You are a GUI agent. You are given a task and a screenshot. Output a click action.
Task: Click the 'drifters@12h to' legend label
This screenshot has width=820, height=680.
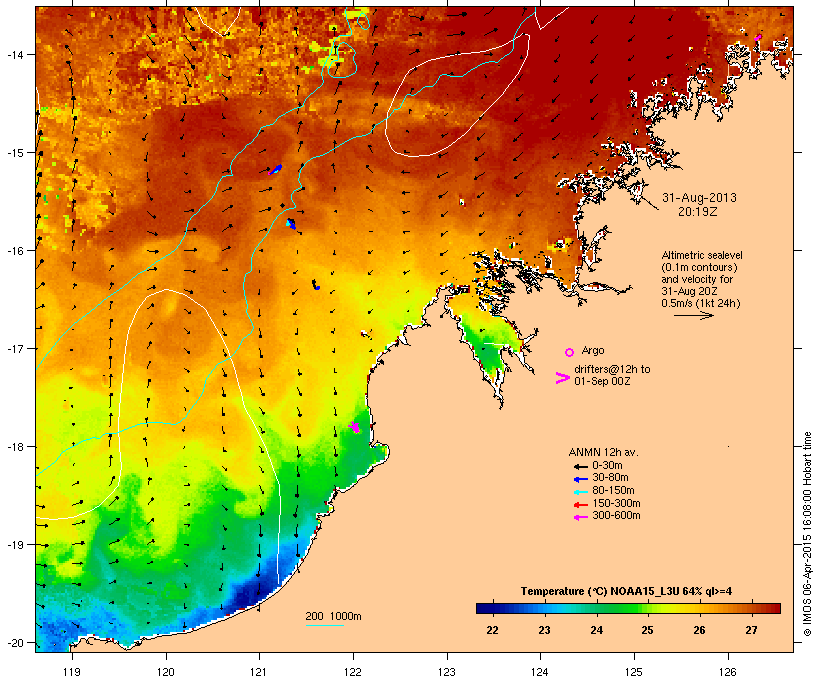(612, 369)
